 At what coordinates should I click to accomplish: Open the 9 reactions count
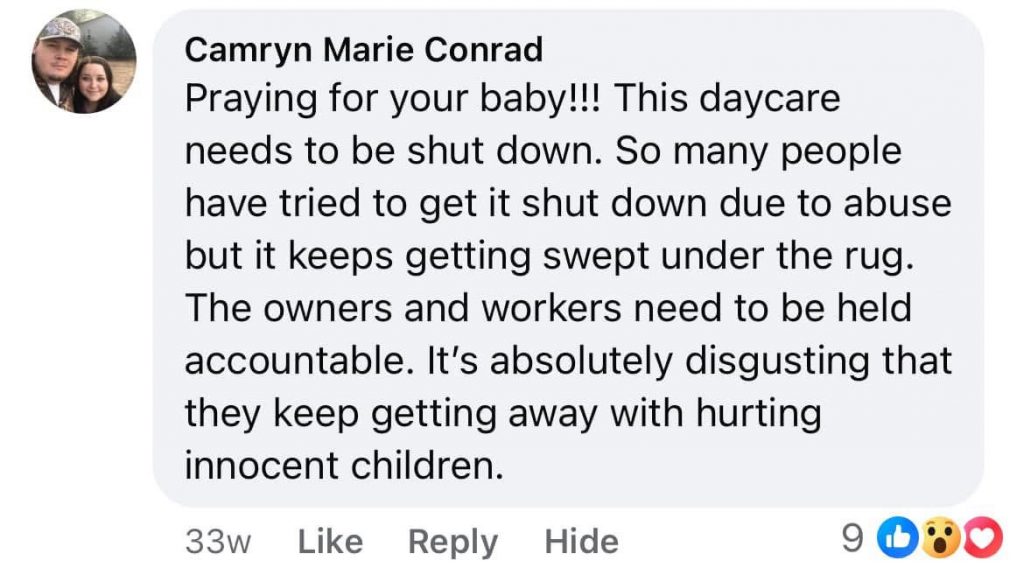[852, 540]
